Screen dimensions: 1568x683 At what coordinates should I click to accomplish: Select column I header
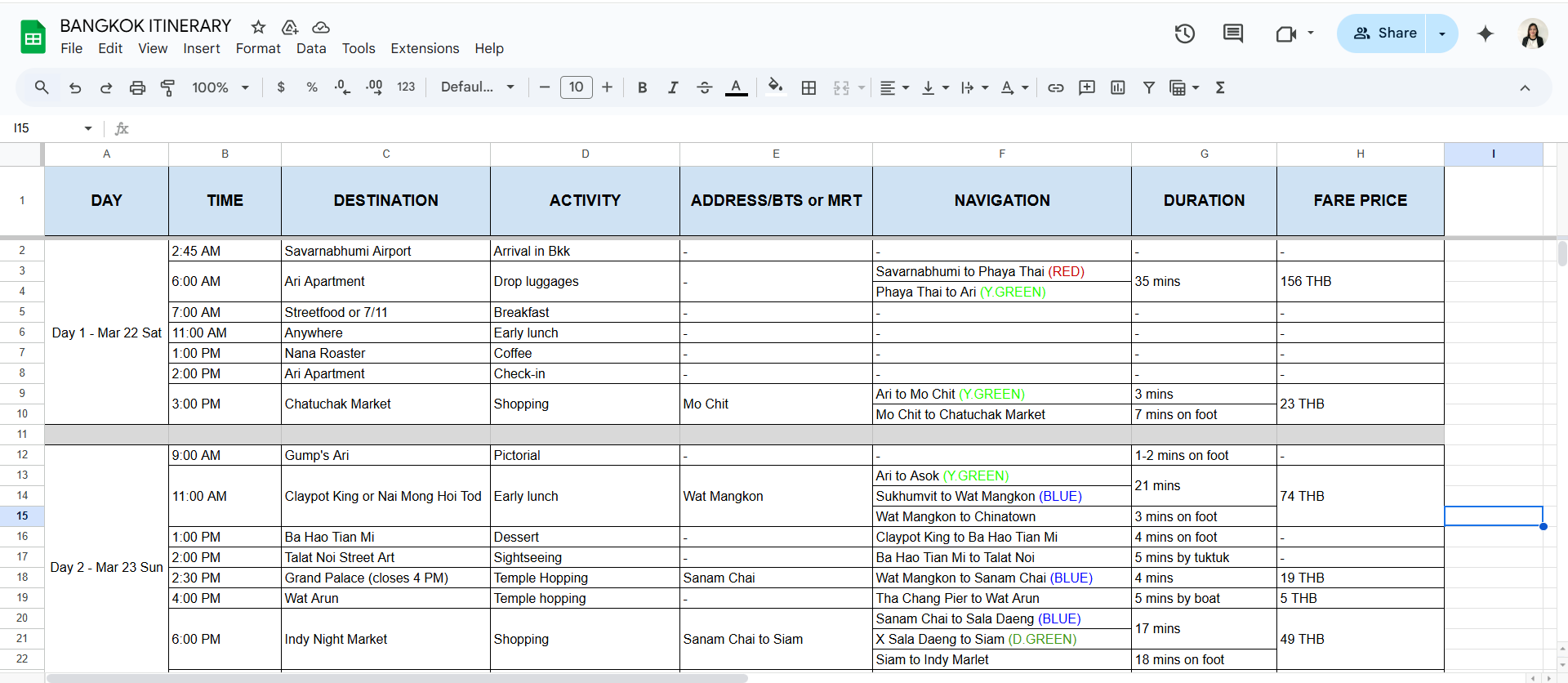click(1493, 154)
